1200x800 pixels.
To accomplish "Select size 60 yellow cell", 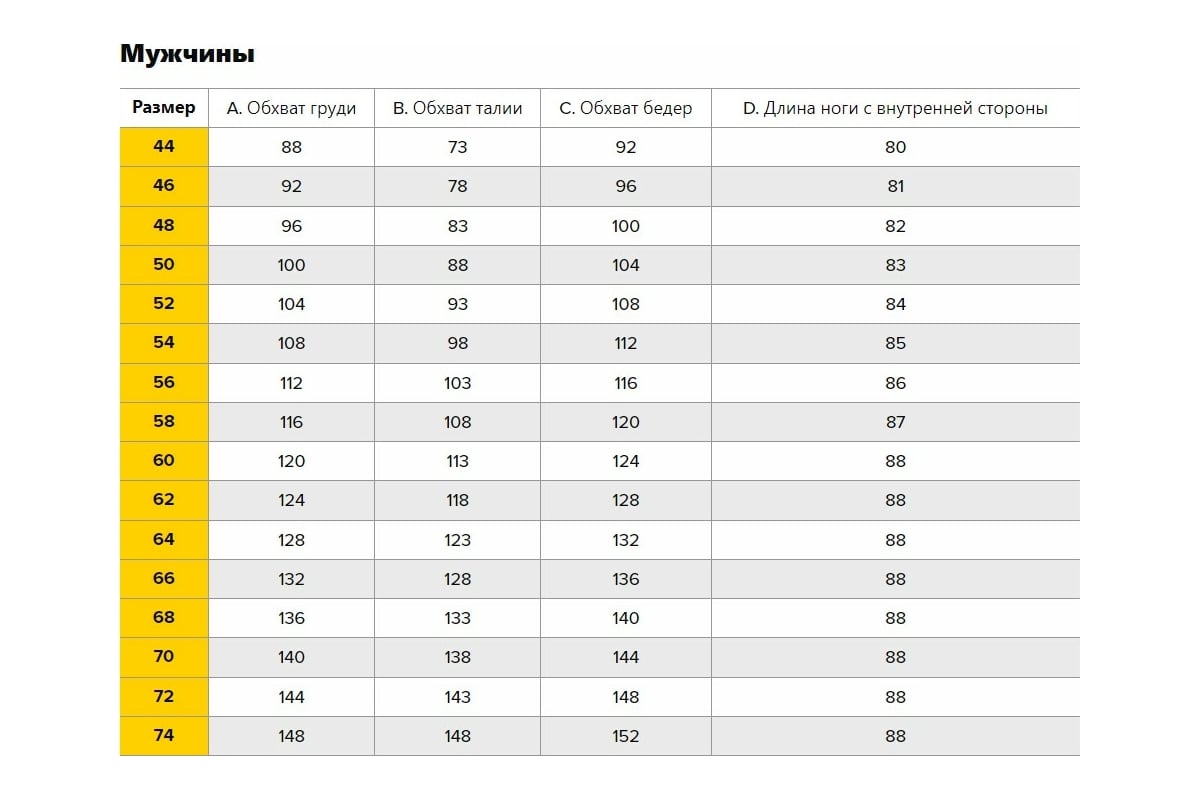I will coord(164,461).
